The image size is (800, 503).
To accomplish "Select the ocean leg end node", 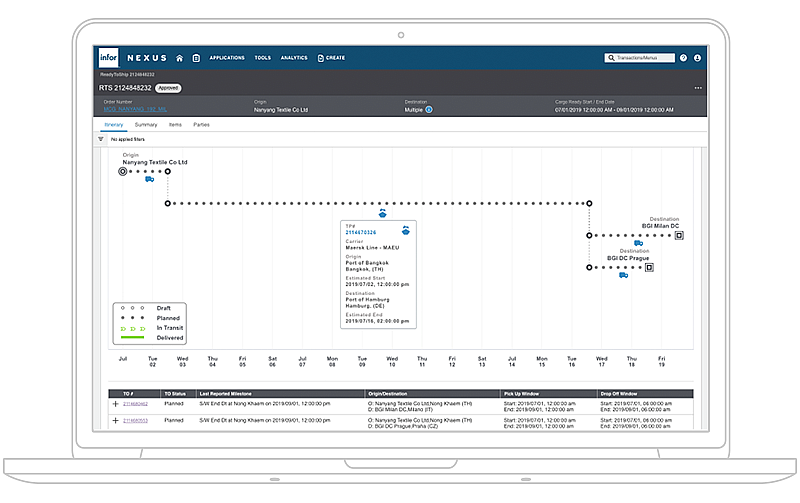I will coord(589,204).
